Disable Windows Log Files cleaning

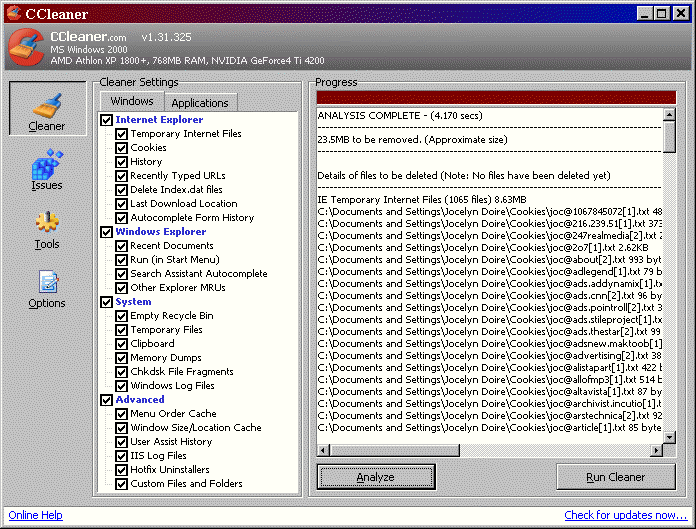tap(121, 386)
